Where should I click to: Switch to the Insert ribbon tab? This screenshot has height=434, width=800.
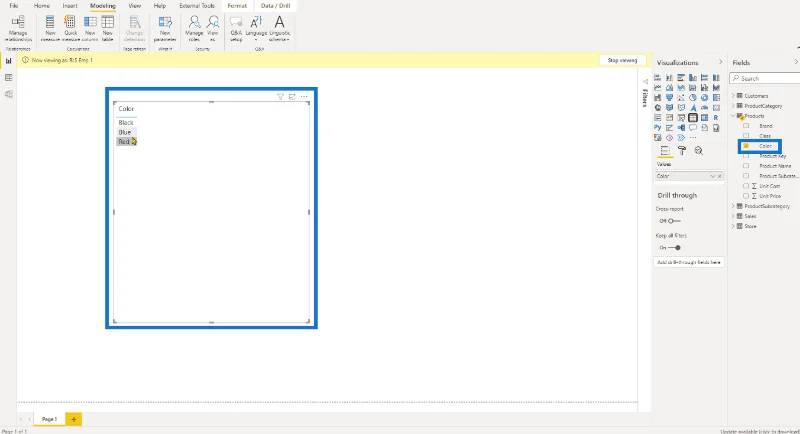point(70,6)
